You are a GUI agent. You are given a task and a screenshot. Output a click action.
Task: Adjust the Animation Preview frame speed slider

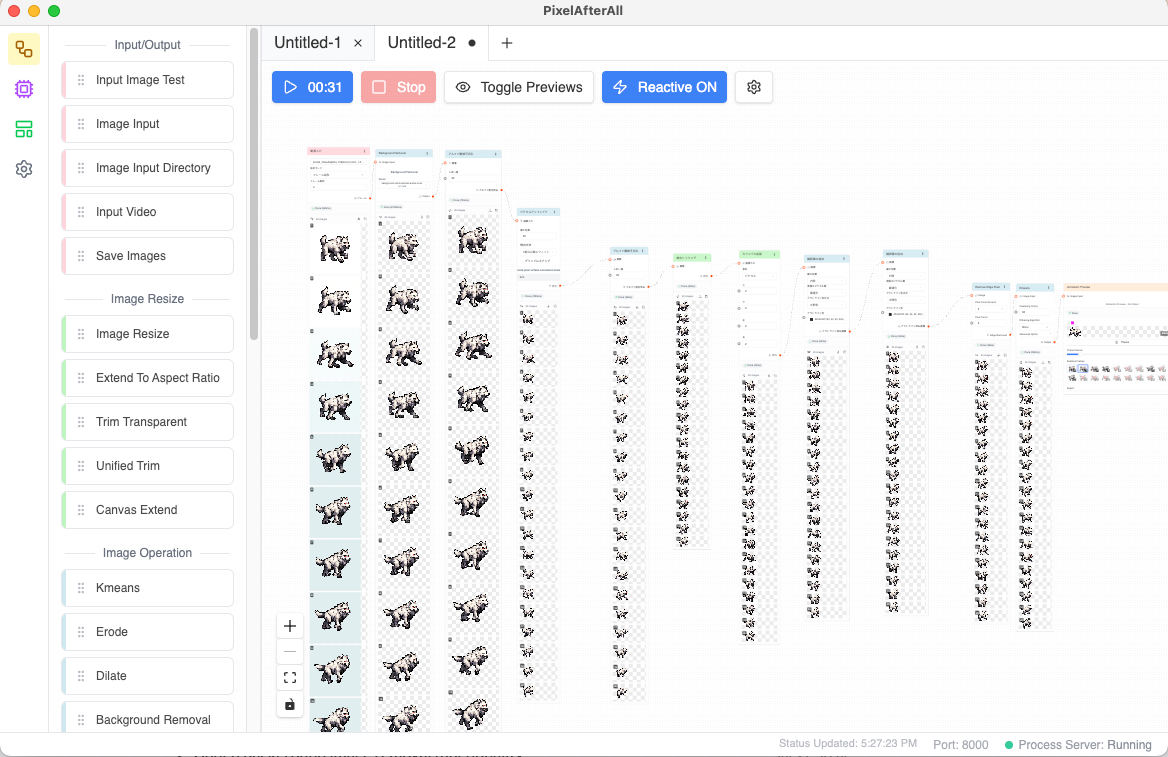[x=1117, y=354]
